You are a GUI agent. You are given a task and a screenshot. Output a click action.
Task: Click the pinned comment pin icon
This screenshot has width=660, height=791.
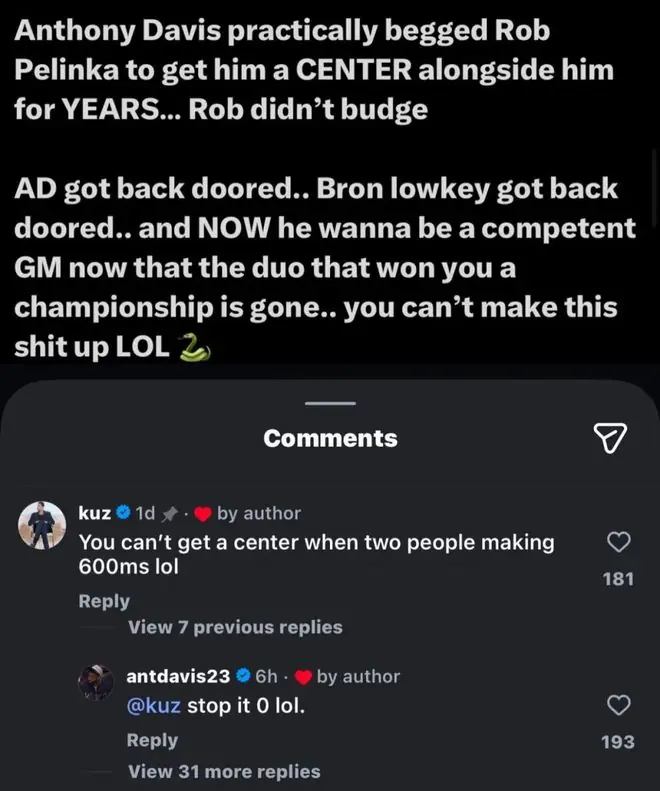coord(169,514)
